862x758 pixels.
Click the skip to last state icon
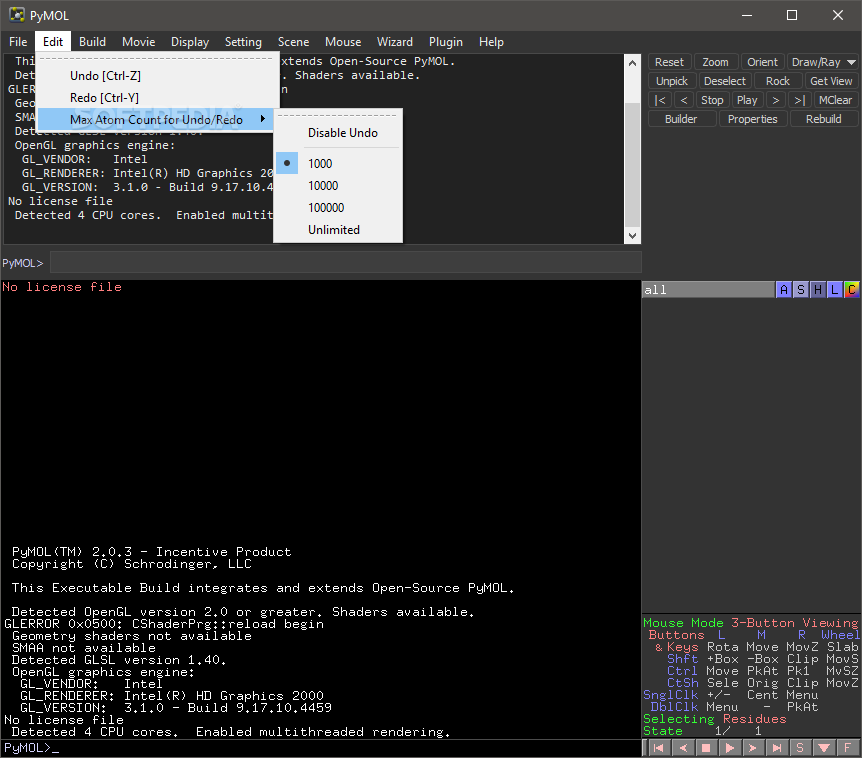tap(777, 748)
